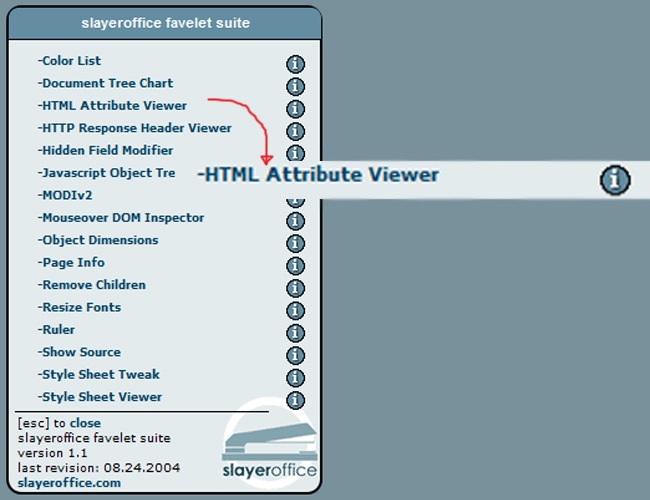
Task: Open the Page Info favelet
Action: 71,262
